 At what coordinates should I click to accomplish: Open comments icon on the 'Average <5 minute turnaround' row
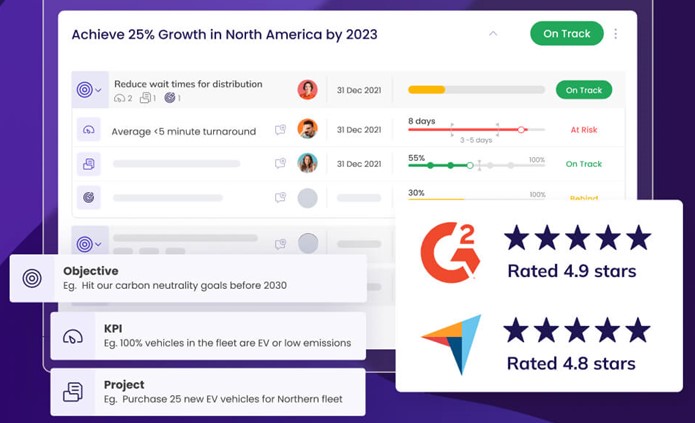click(x=280, y=130)
